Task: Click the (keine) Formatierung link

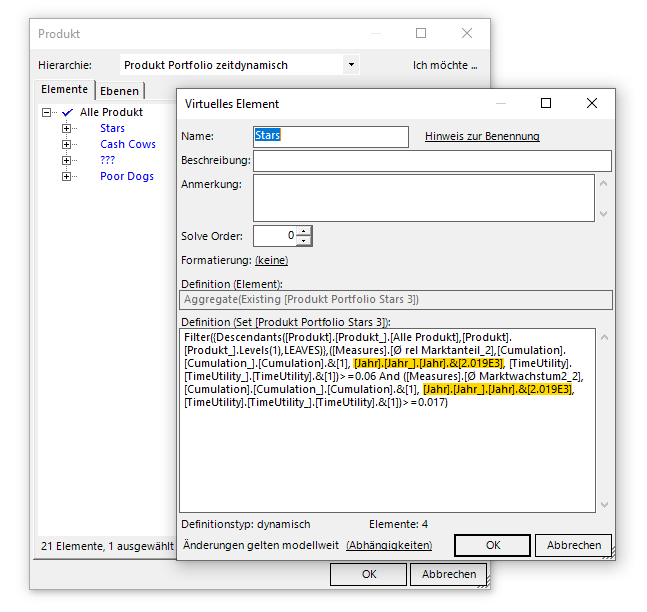Action: coord(271,260)
